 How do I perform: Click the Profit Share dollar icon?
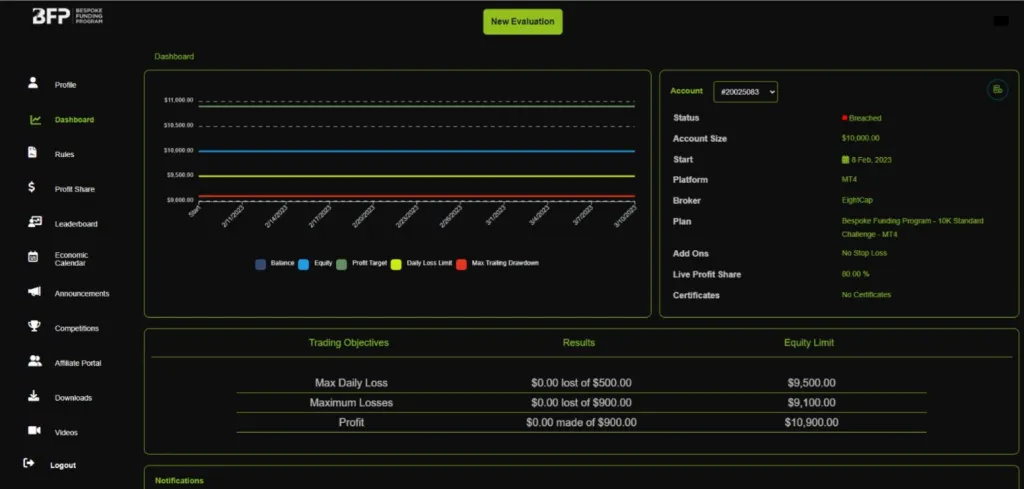33,188
